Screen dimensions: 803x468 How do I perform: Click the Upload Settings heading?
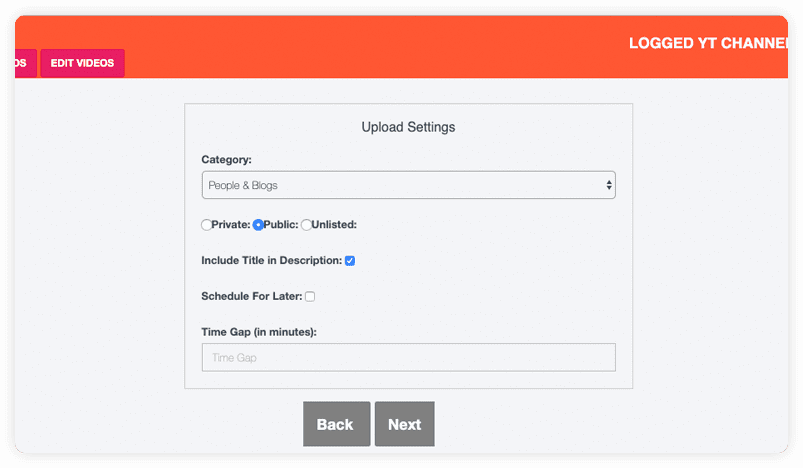408,128
